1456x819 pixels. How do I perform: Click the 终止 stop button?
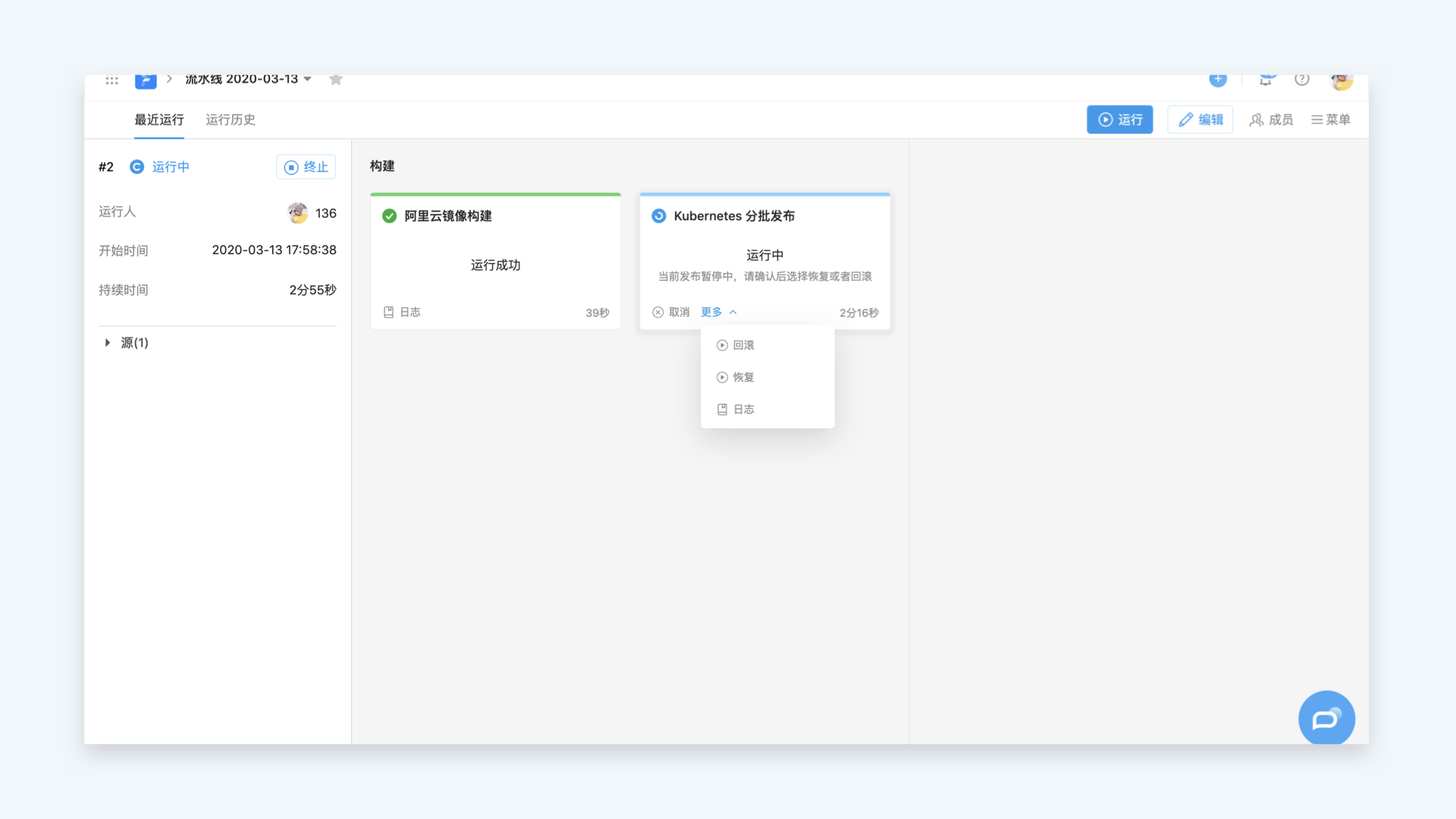(306, 167)
